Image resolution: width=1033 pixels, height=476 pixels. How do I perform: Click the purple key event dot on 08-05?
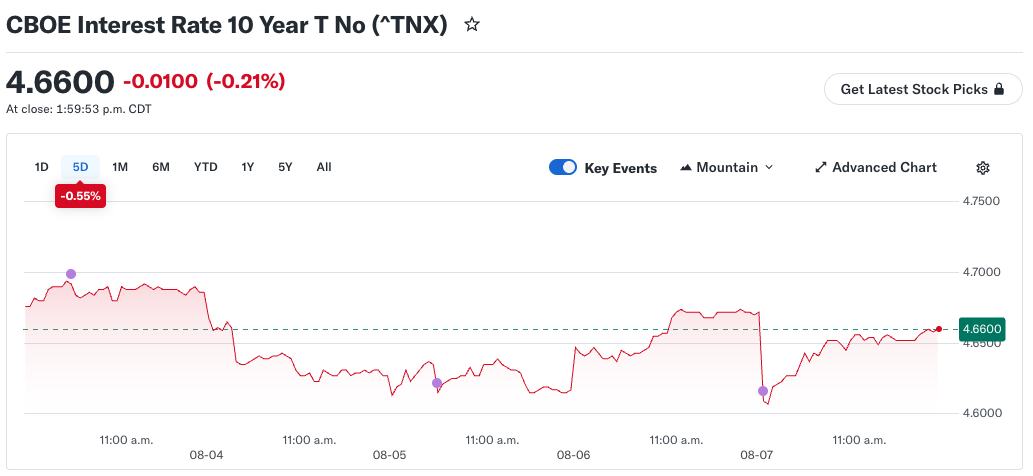[x=437, y=383]
